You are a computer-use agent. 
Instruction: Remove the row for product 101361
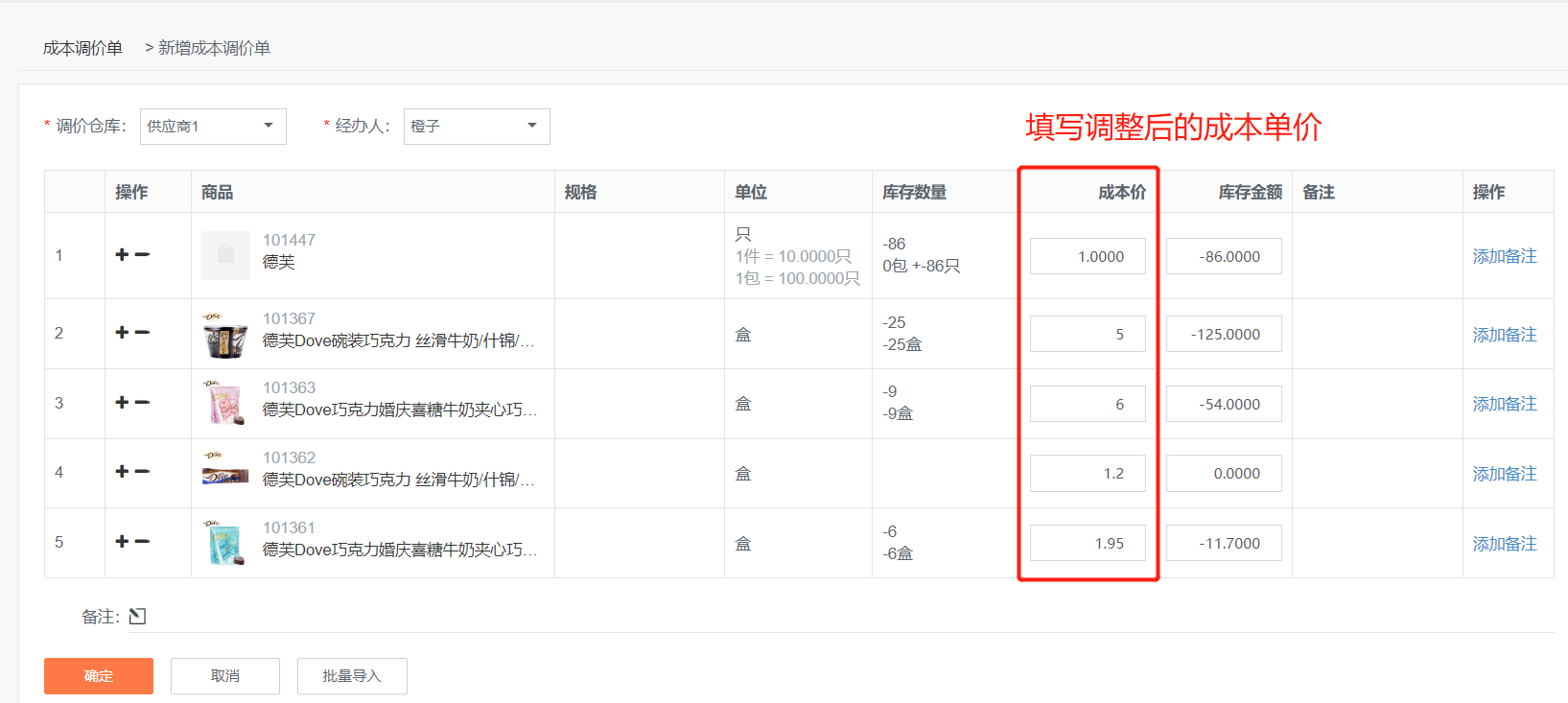(142, 542)
